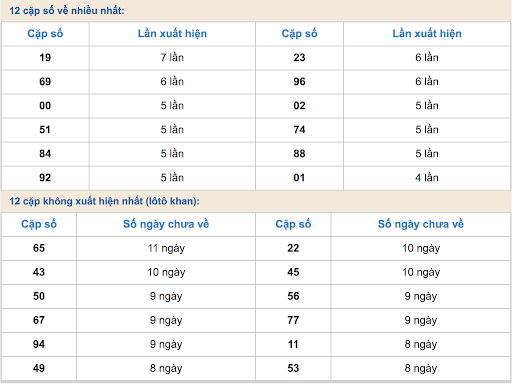Click pair number 45 cell

pyautogui.click(x=293, y=272)
